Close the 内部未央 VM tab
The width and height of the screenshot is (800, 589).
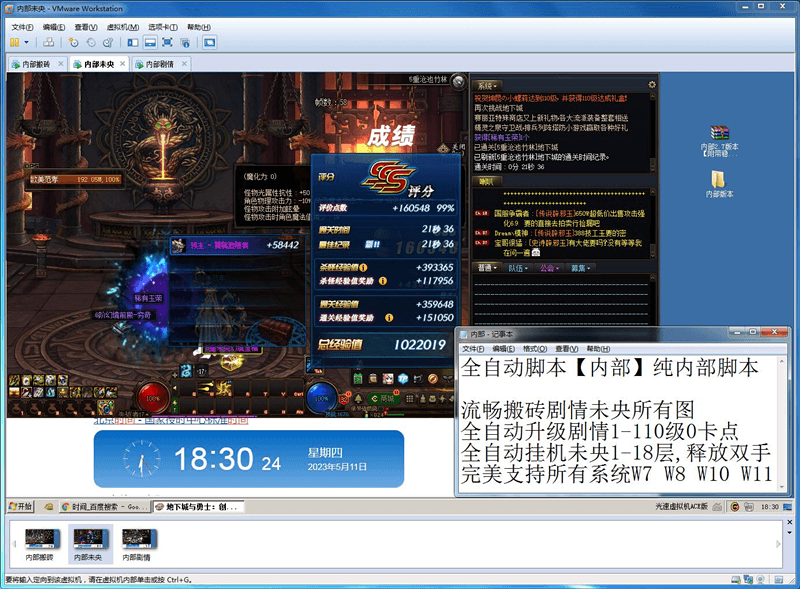[x=122, y=64]
